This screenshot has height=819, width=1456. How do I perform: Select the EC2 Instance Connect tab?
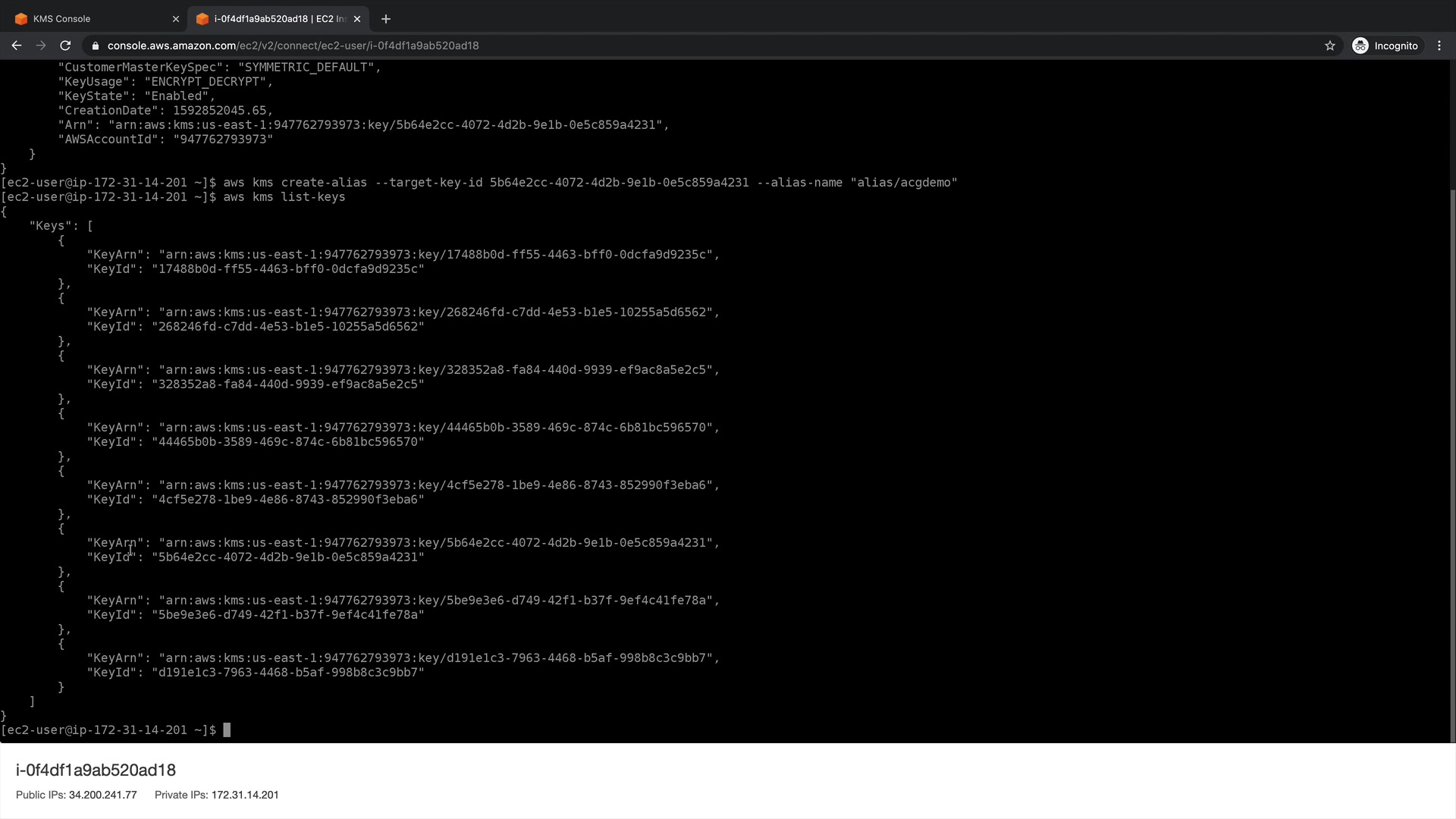[273, 19]
